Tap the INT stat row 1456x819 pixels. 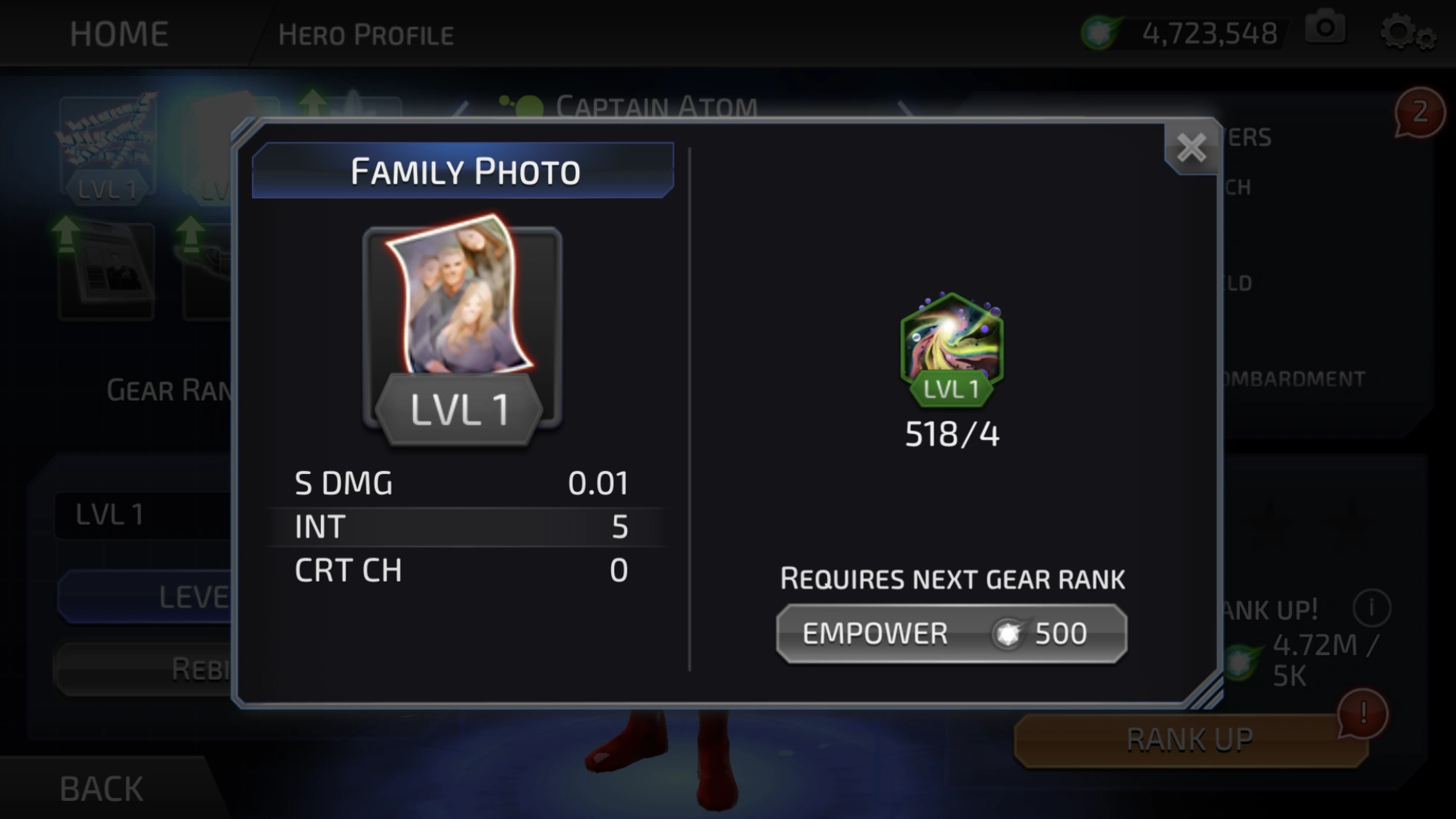462,526
